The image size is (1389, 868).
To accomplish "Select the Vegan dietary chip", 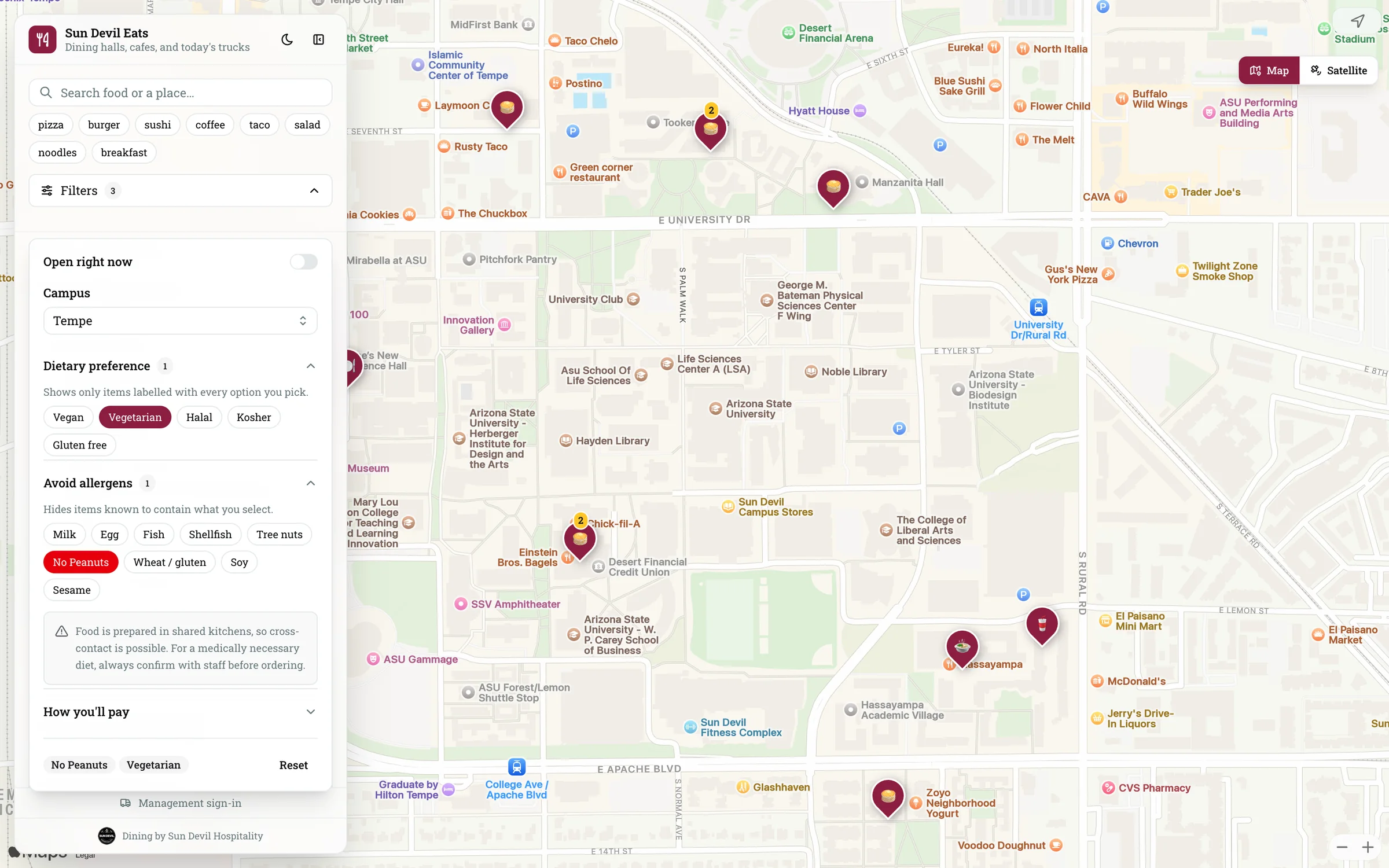I will coord(68,417).
